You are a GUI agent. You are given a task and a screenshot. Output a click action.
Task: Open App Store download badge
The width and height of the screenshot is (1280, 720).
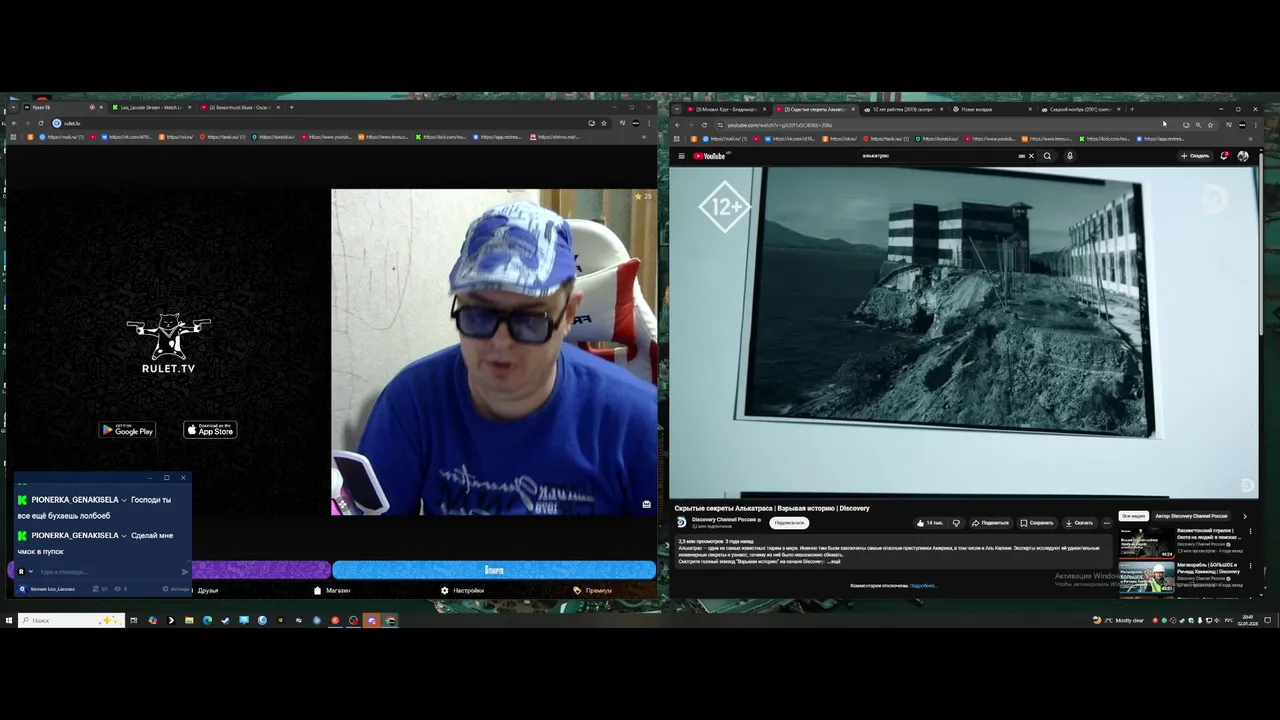click(x=210, y=430)
